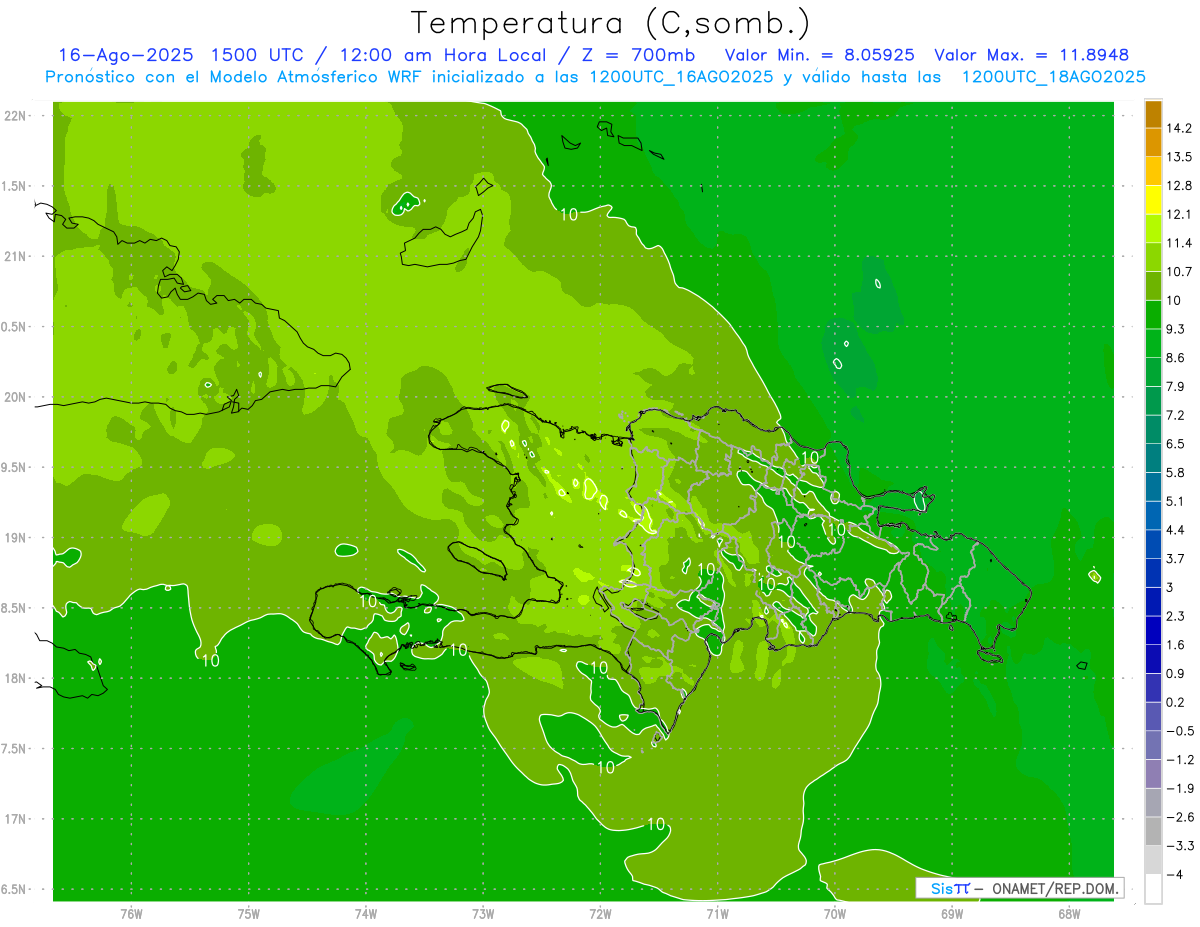
Task: Click the legend value 10.7
Action: [x=1179, y=272]
